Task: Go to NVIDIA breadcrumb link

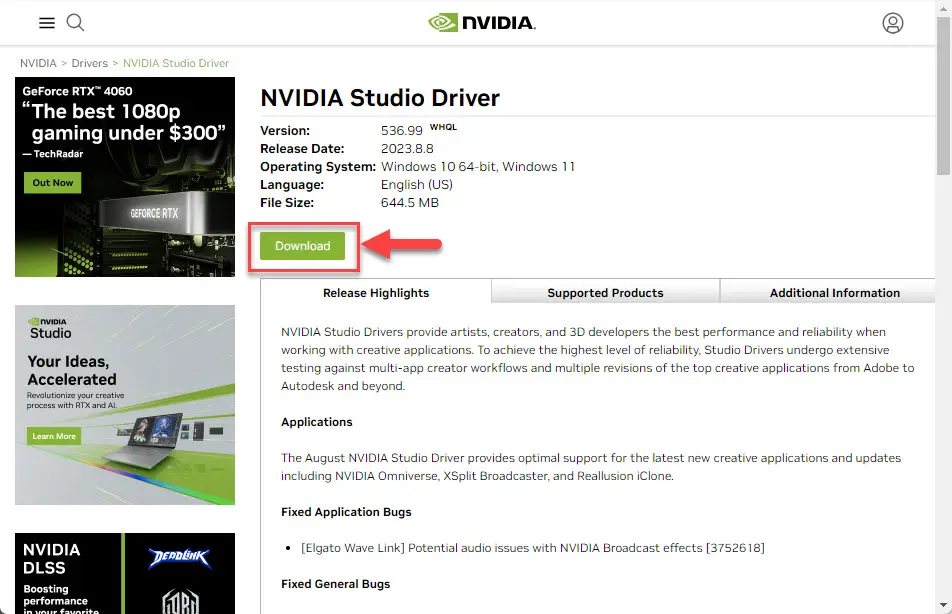Action: pos(38,63)
